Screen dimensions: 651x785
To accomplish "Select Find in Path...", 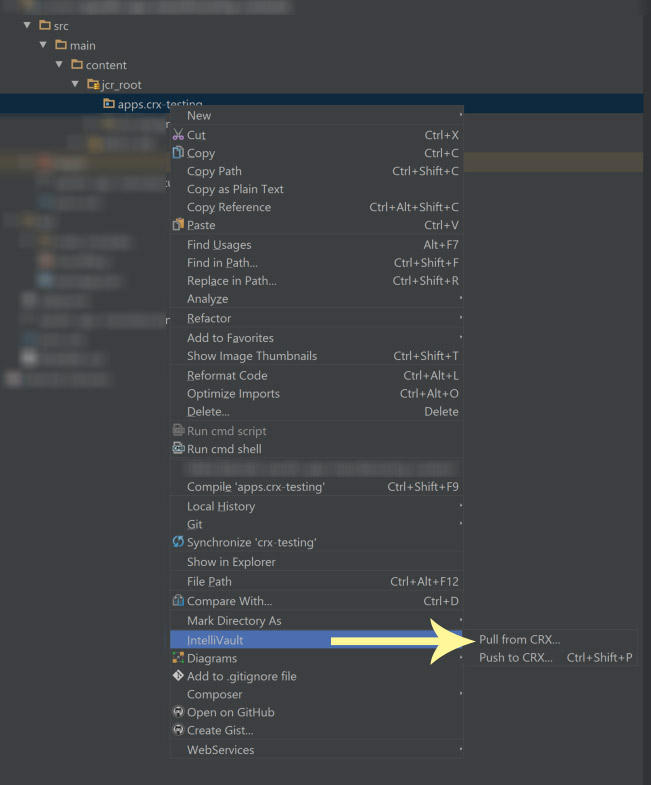I will click(316, 263).
